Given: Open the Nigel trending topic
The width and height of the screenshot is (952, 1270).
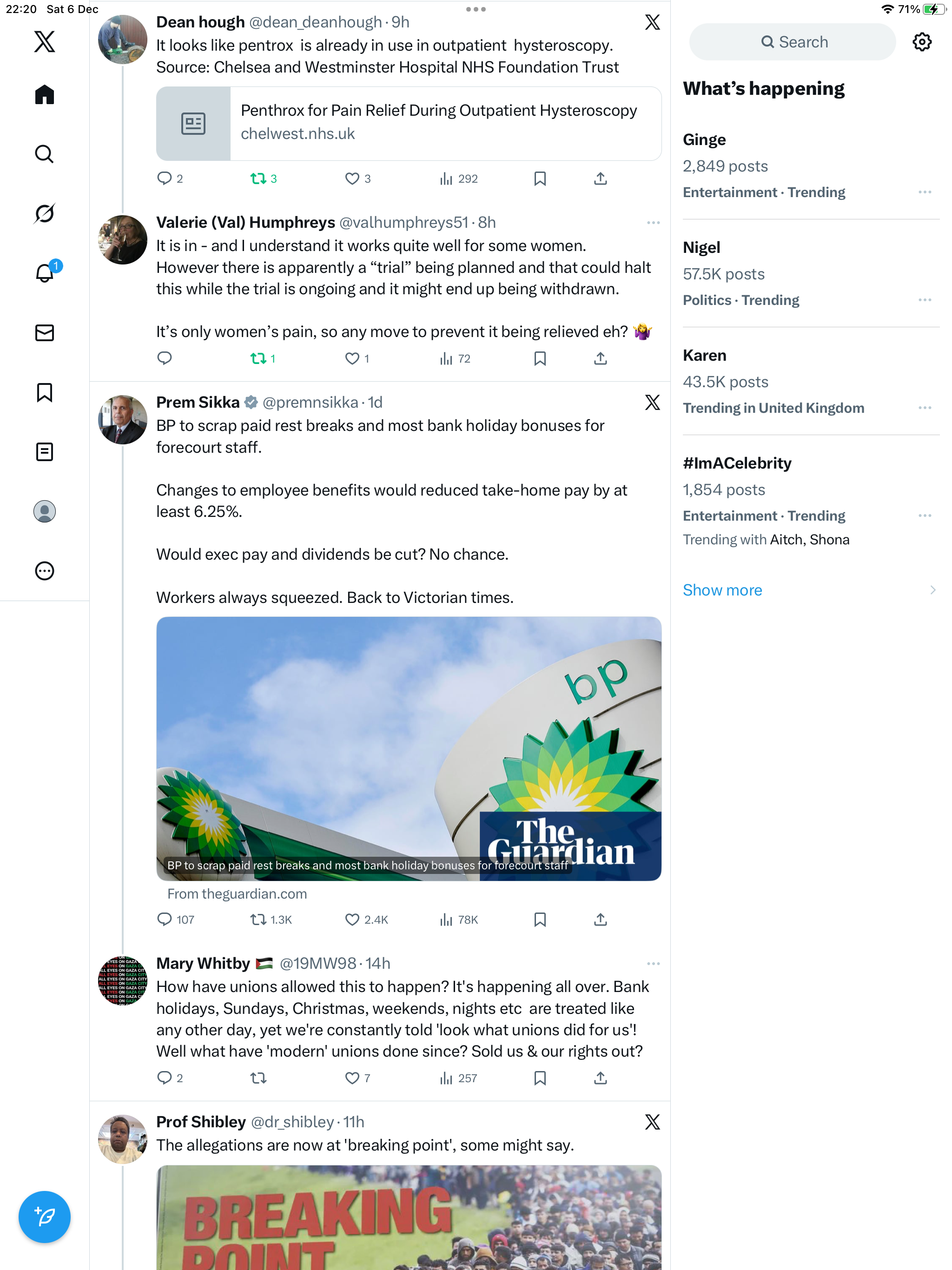Looking at the screenshot, I should (x=701, y=247).
